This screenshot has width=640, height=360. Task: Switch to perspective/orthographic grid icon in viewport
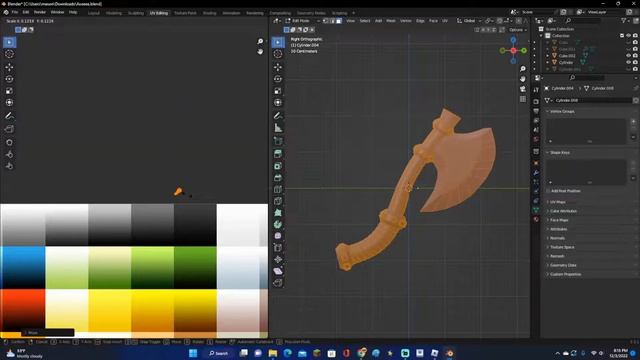click(x=523, y=99)
